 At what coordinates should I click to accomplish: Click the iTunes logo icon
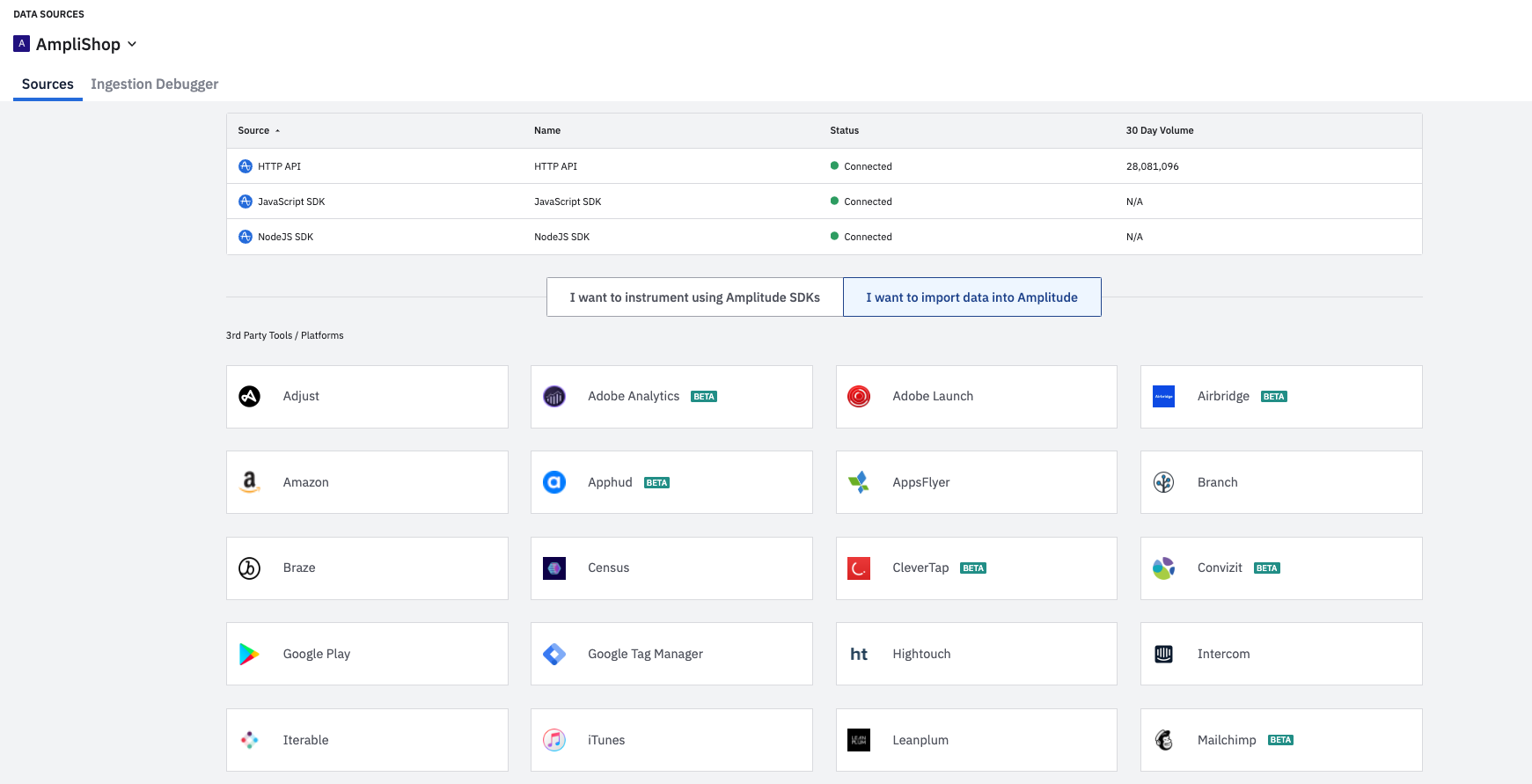tap(554, 740)
